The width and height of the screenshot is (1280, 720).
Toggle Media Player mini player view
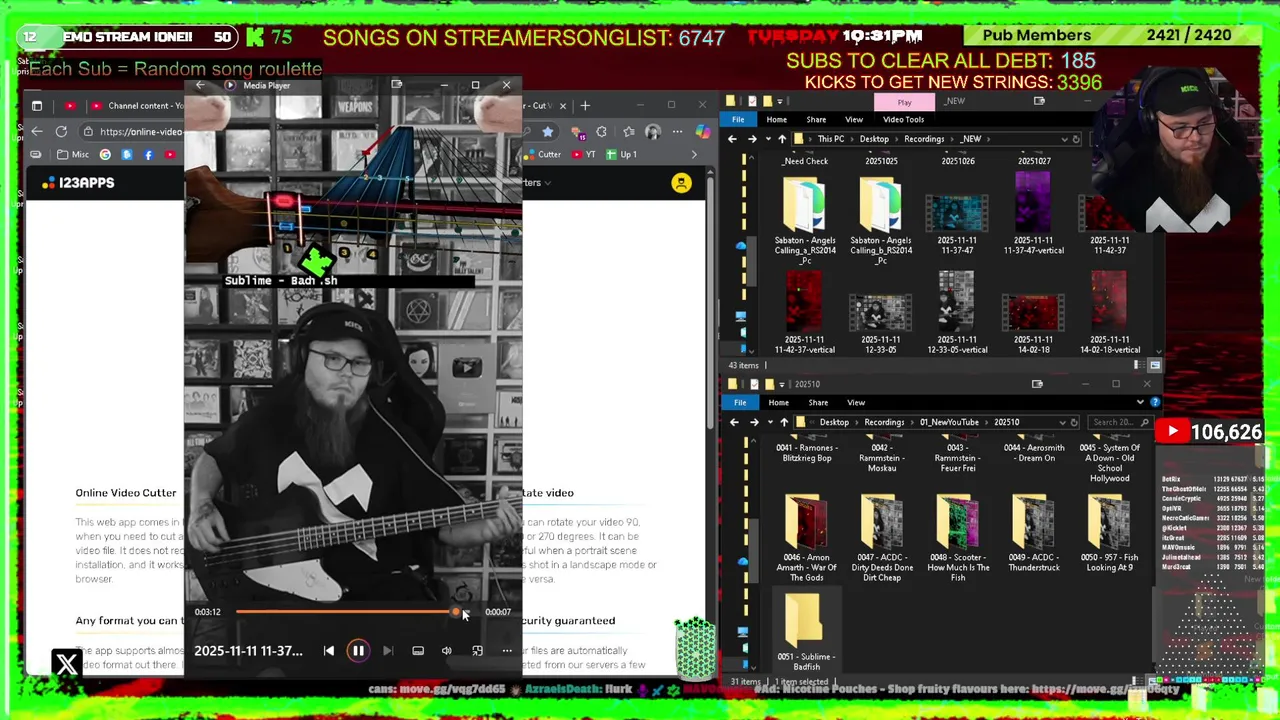coord(477,651)
